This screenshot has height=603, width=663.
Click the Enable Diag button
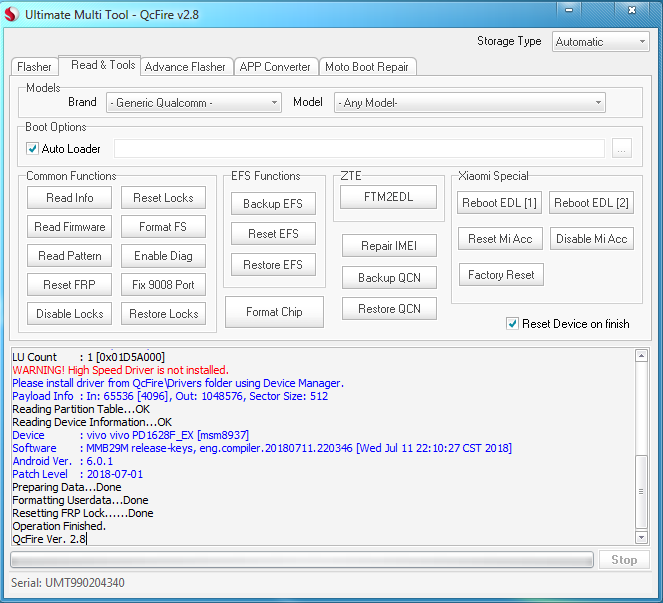(x=163, y=256)
